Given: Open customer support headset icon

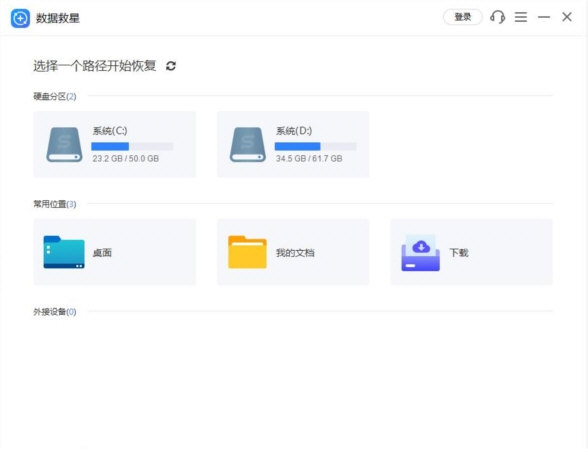Looking at the screenshot, I should coord(498,17).
